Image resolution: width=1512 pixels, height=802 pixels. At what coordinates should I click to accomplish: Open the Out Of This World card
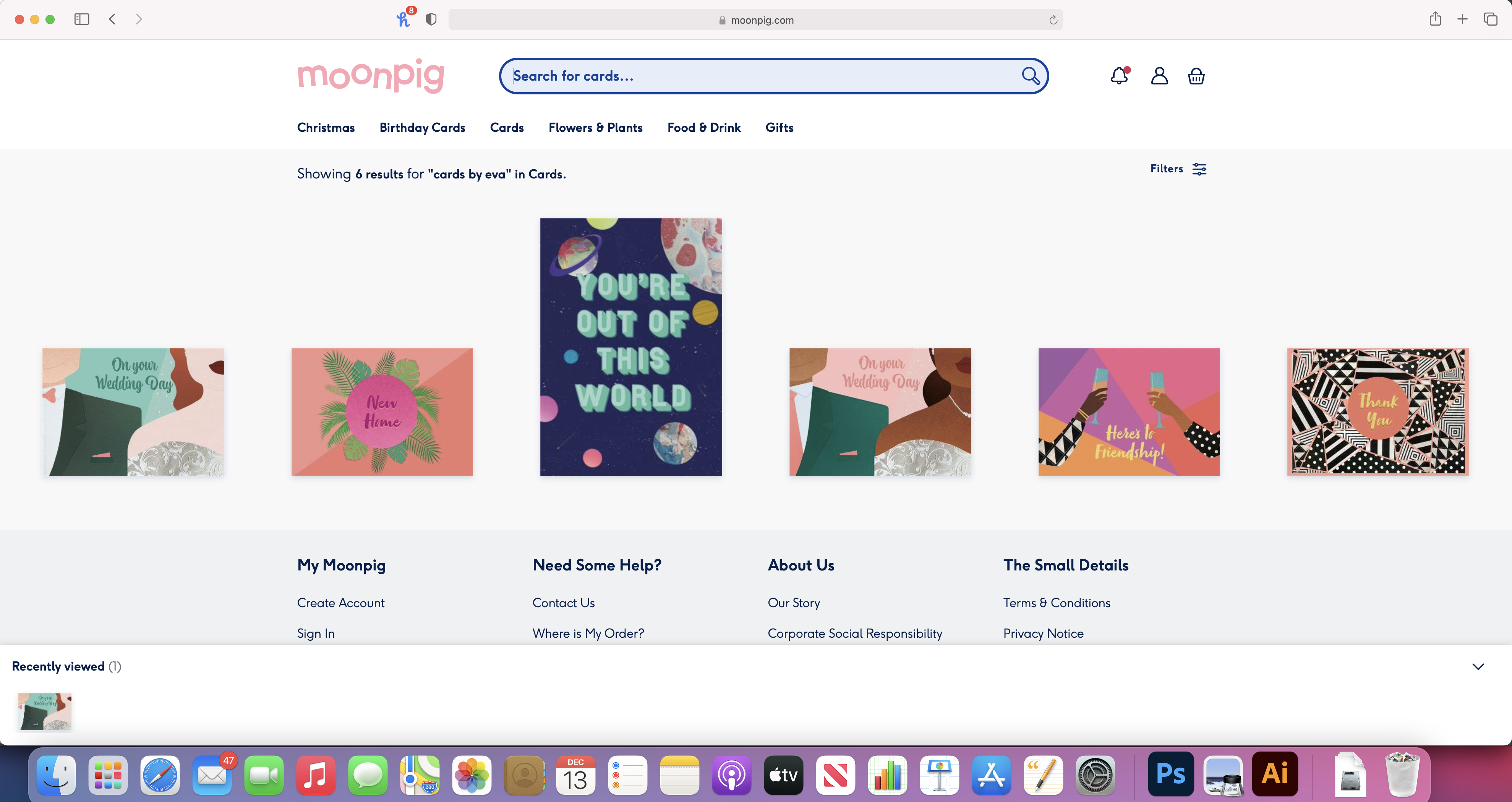[631, 347]
